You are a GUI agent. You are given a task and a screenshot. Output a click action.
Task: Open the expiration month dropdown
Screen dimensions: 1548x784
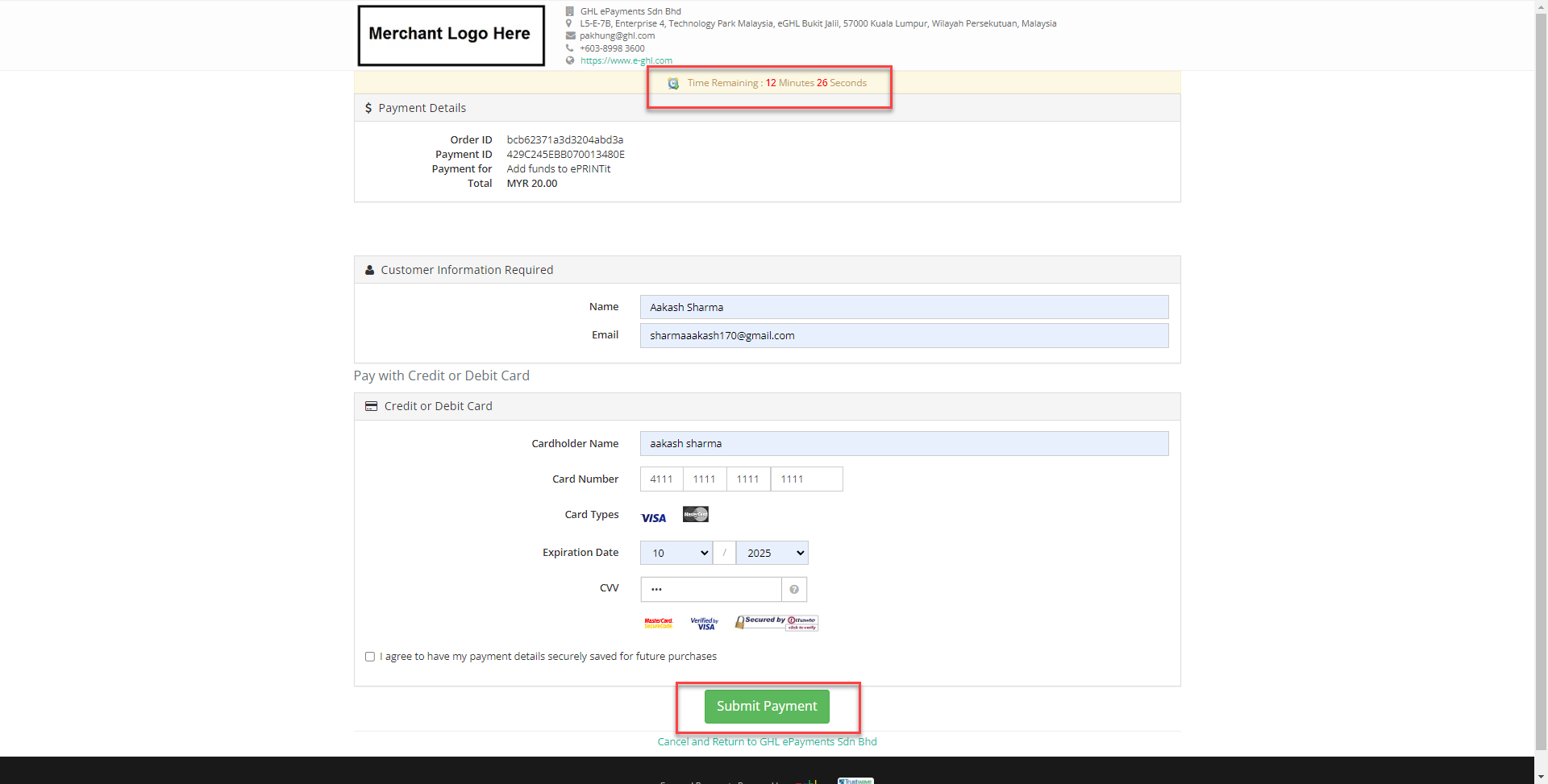pyautogui.click(x=676, y=553)
